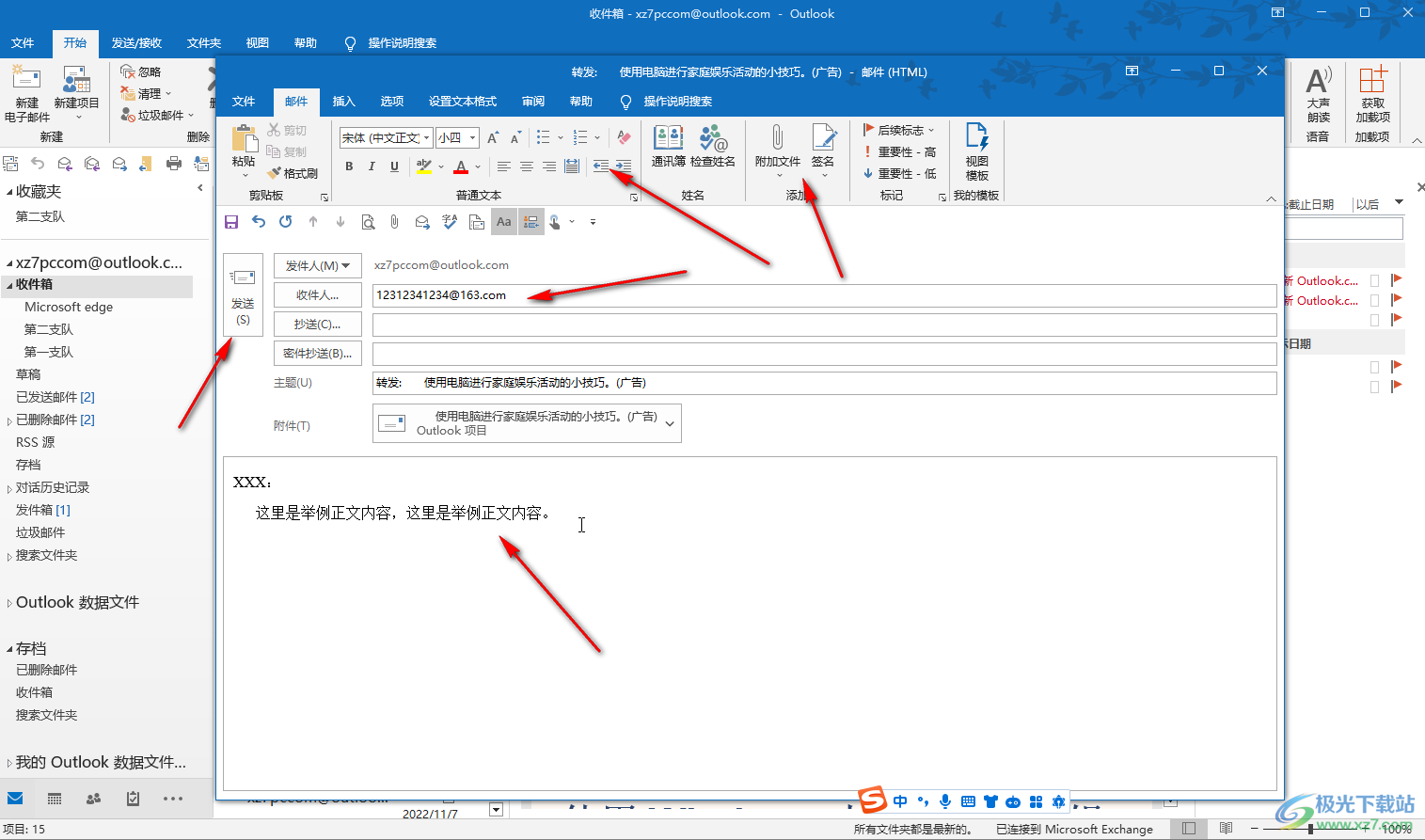The height and width of the screenshot is (840, 1425).
Task: Click into the Cc (抄送) input field
Action: pos(823,325)
